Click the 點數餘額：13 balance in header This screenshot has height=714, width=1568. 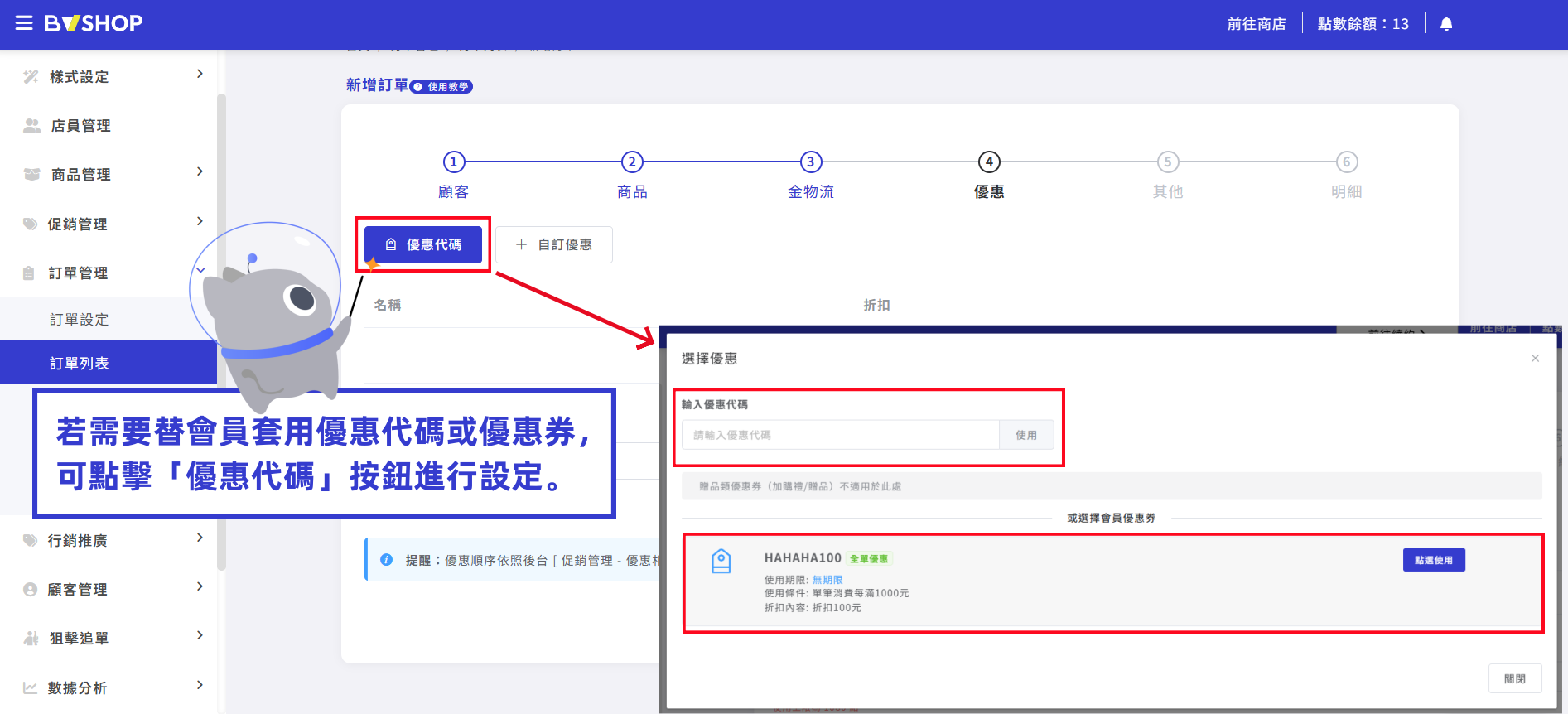1363,24
